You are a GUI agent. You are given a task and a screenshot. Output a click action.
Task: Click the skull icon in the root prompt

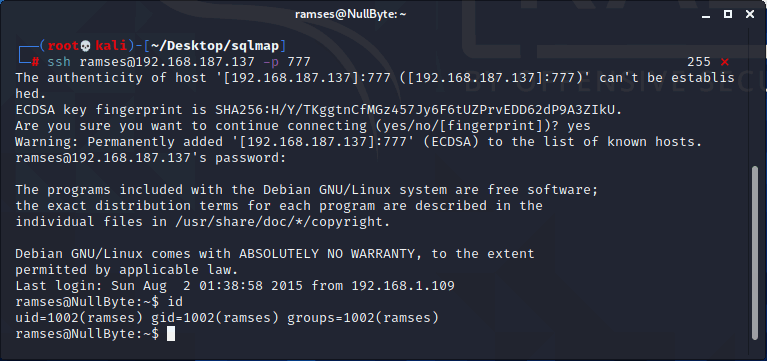coord(86,46)
